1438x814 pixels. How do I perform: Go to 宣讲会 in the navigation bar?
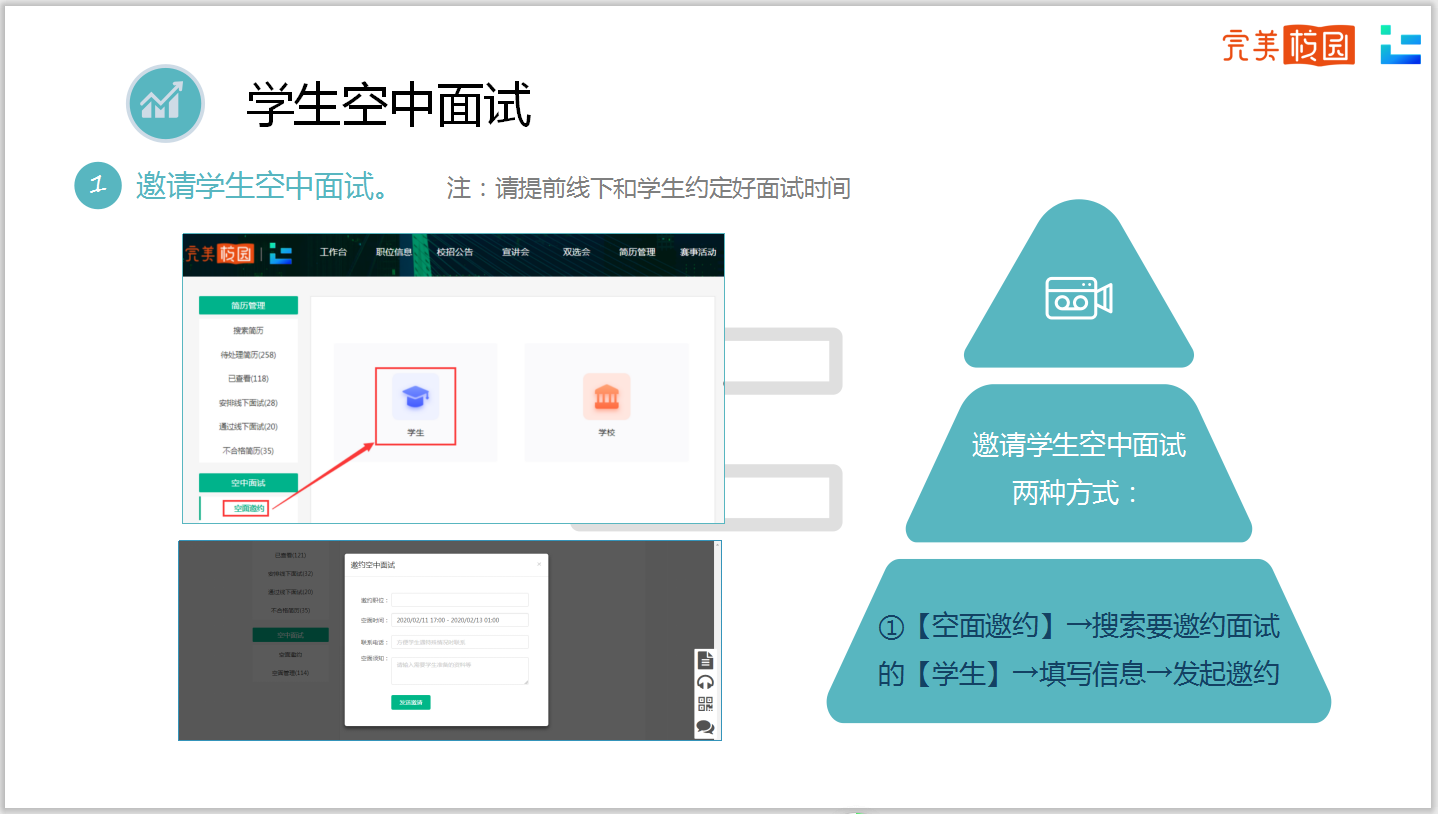click(515, 253)
